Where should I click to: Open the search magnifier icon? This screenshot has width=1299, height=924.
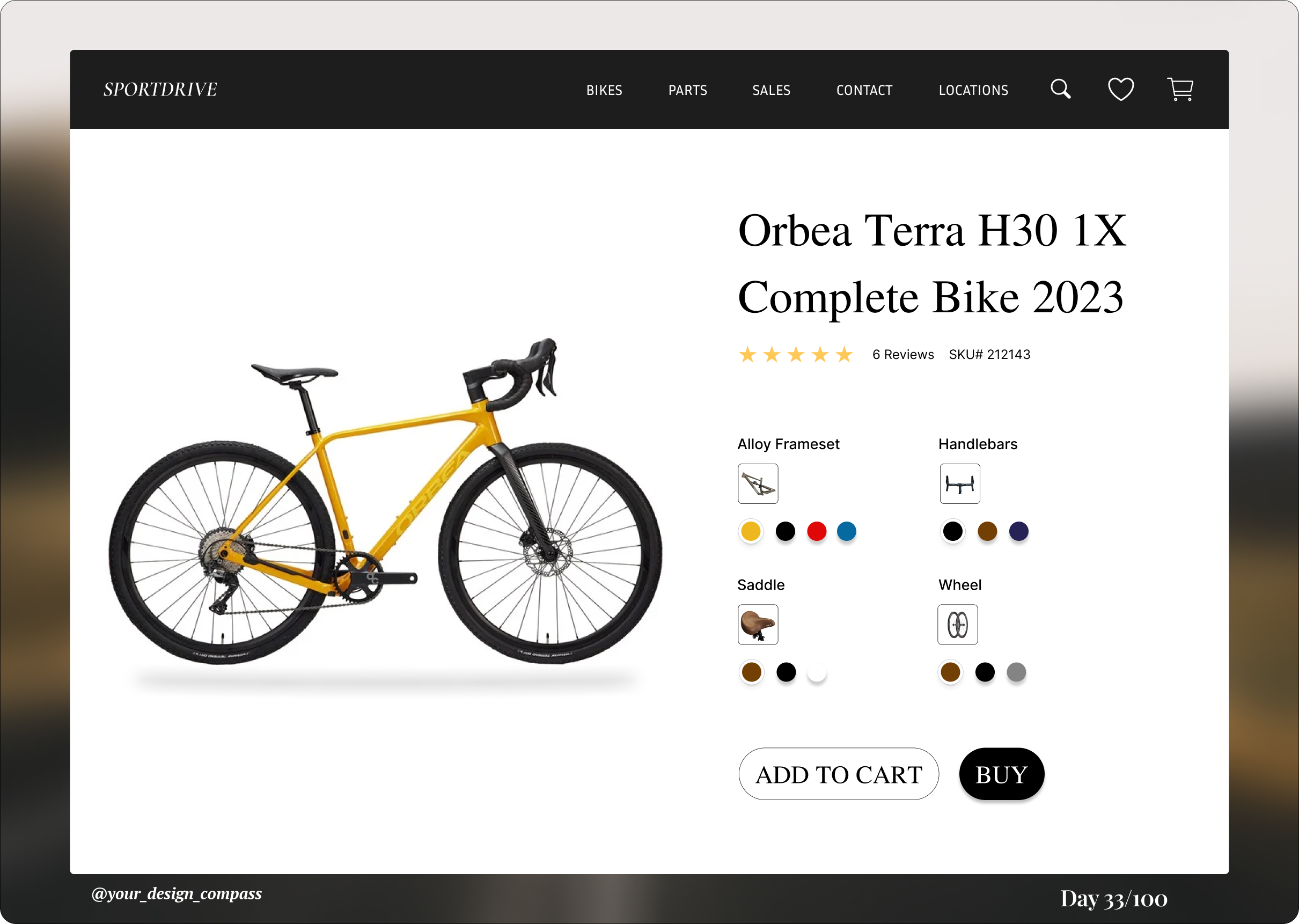click(x=1061, y=89)
